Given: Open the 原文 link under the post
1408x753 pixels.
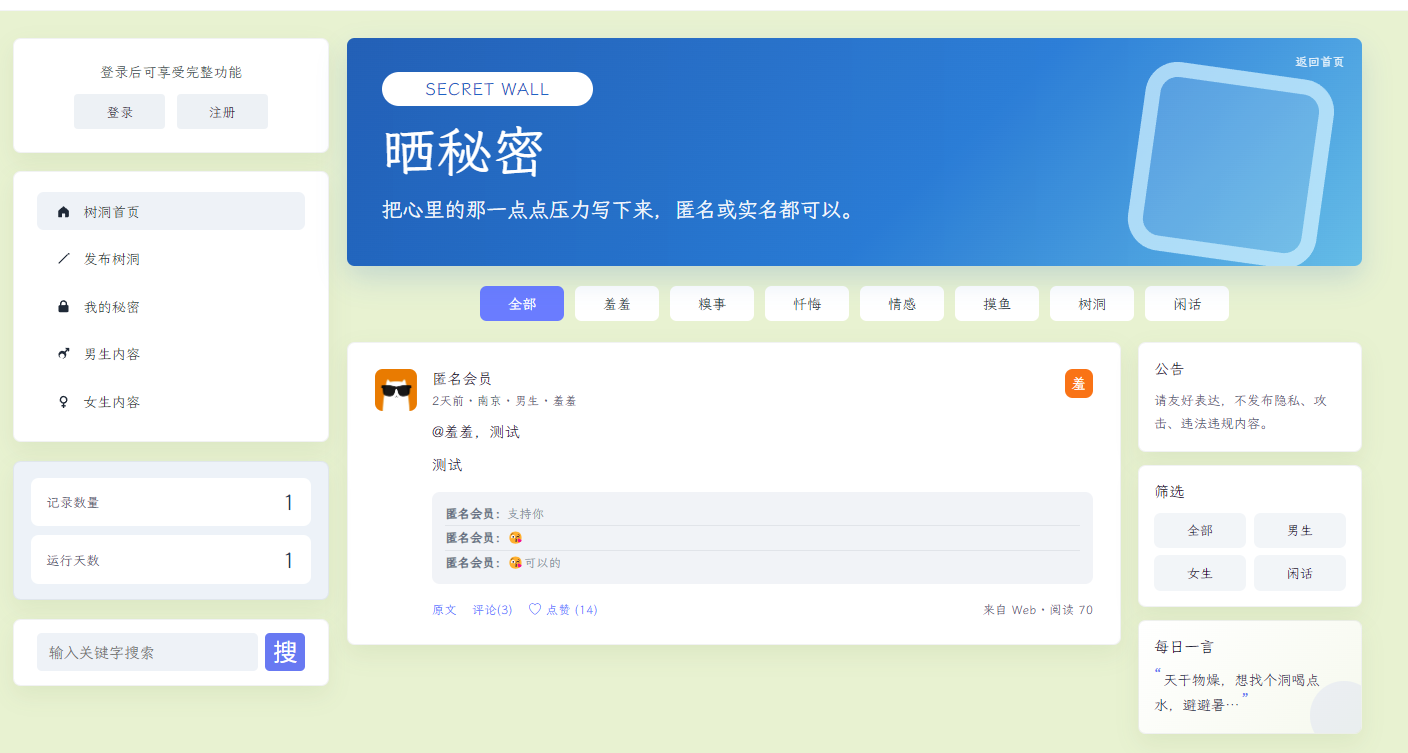Looking at the screenshot, I should [x=444, y=610].
